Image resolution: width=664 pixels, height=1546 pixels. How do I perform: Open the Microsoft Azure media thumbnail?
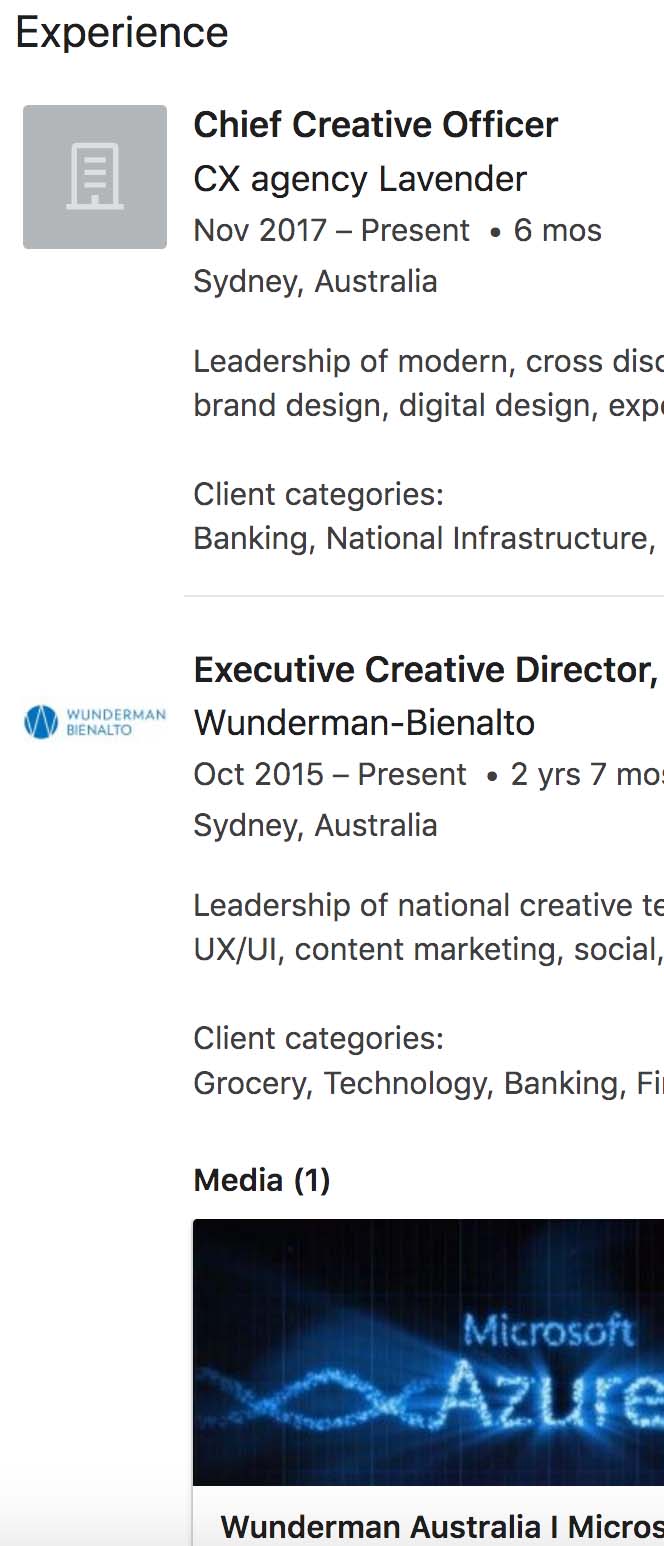(x=429, y=1352)
